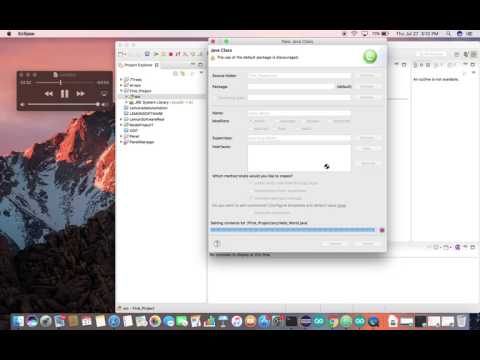Expand the JRE System Library node

coord(126,102)
